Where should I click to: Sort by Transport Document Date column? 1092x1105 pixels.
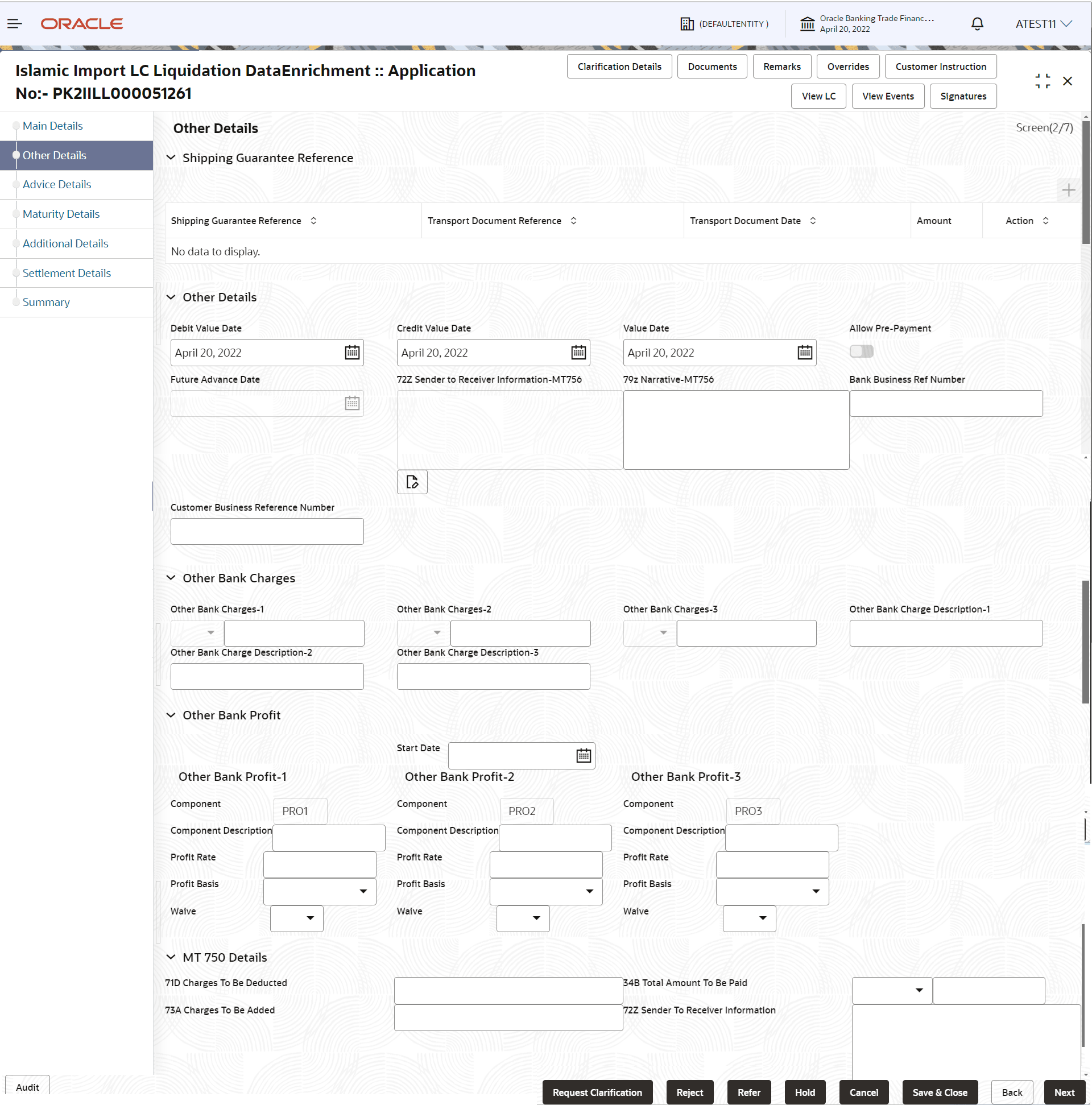pyautogui.click(x=812, y=221)
